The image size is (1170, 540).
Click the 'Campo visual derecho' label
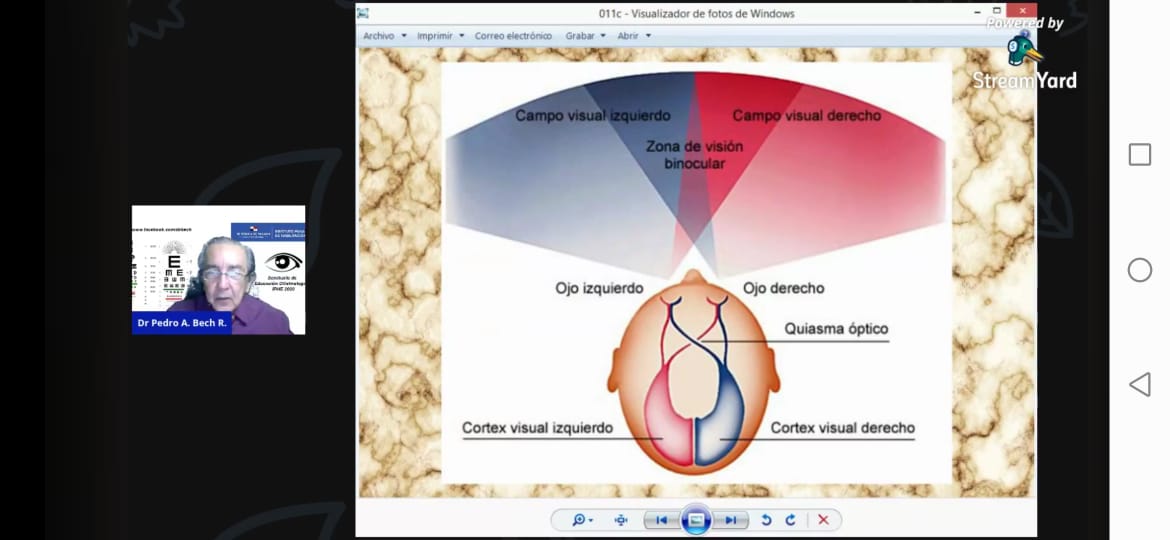coord(807,116)
